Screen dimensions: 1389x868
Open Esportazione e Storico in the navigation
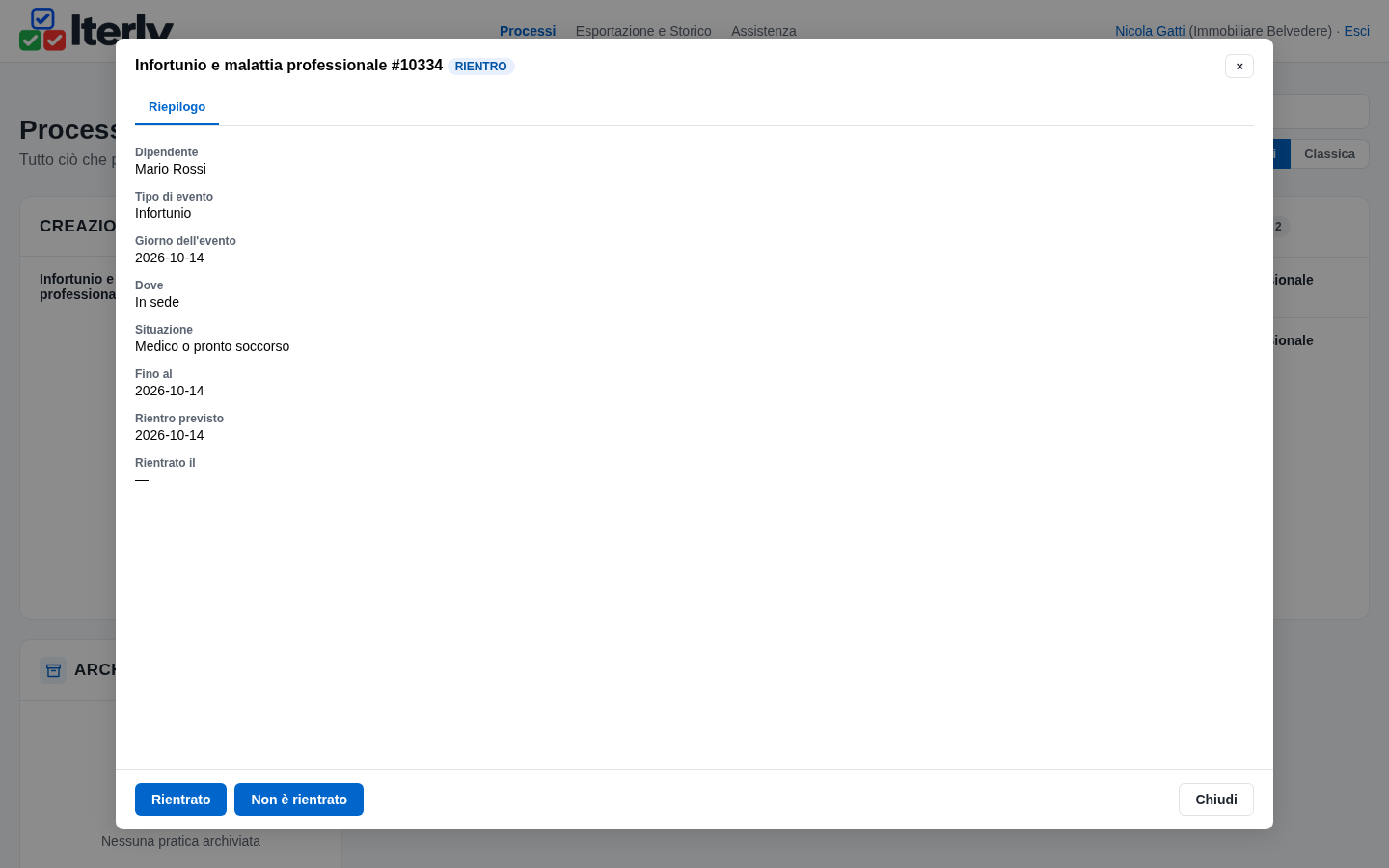coord(643,31)
